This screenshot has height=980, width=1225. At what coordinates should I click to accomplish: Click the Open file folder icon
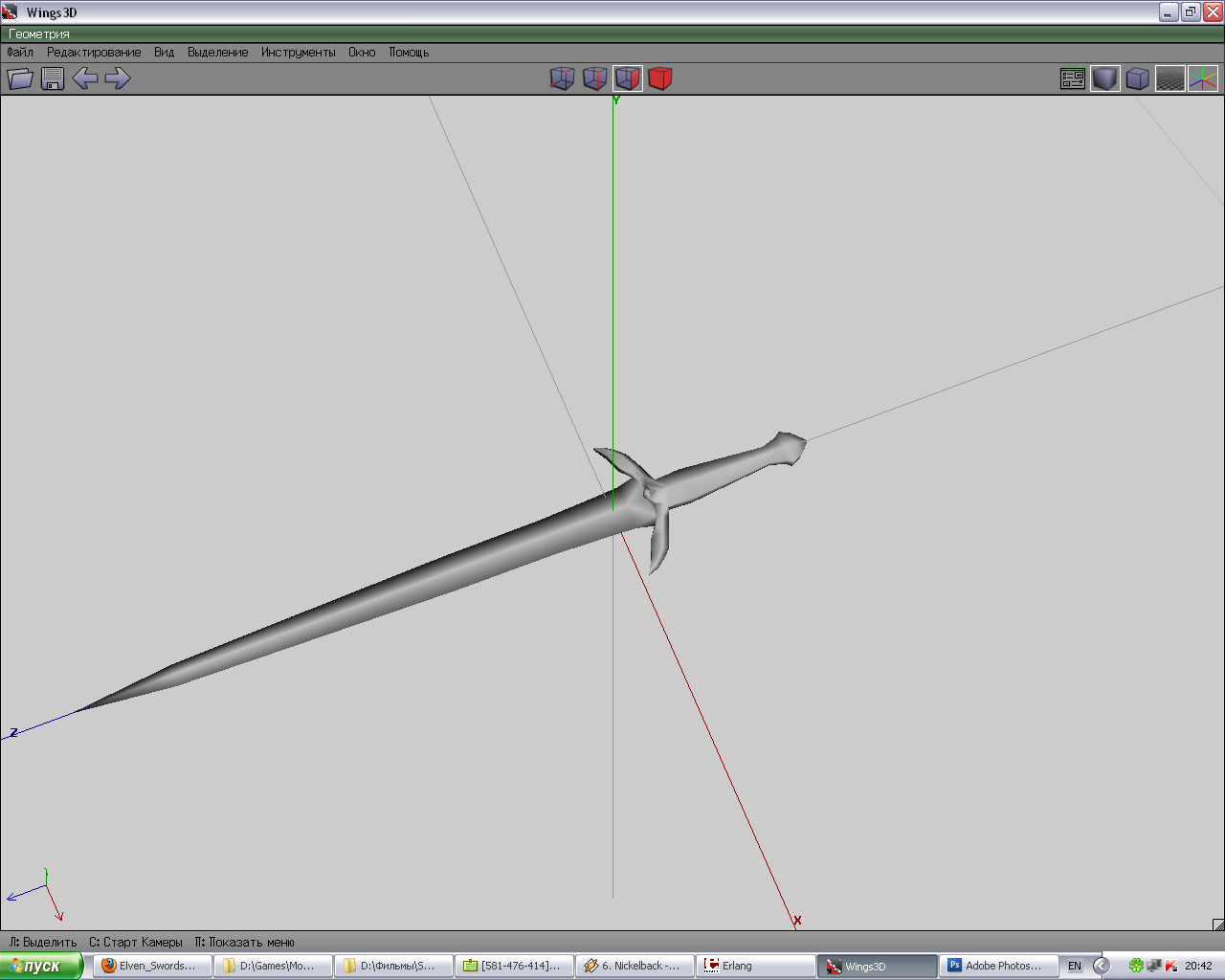point(20,78)
